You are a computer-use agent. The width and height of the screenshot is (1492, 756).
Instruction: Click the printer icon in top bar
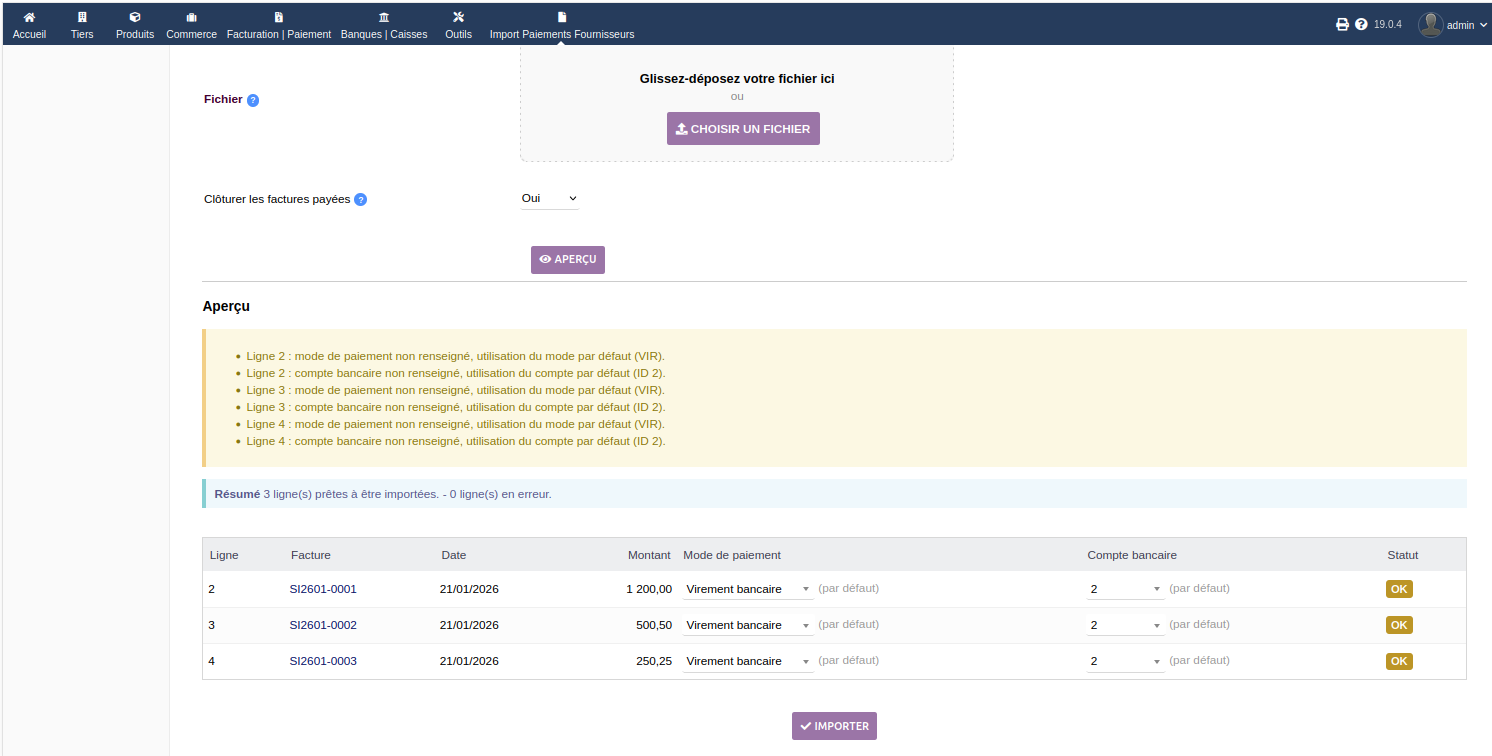(x=1342, y=24)
